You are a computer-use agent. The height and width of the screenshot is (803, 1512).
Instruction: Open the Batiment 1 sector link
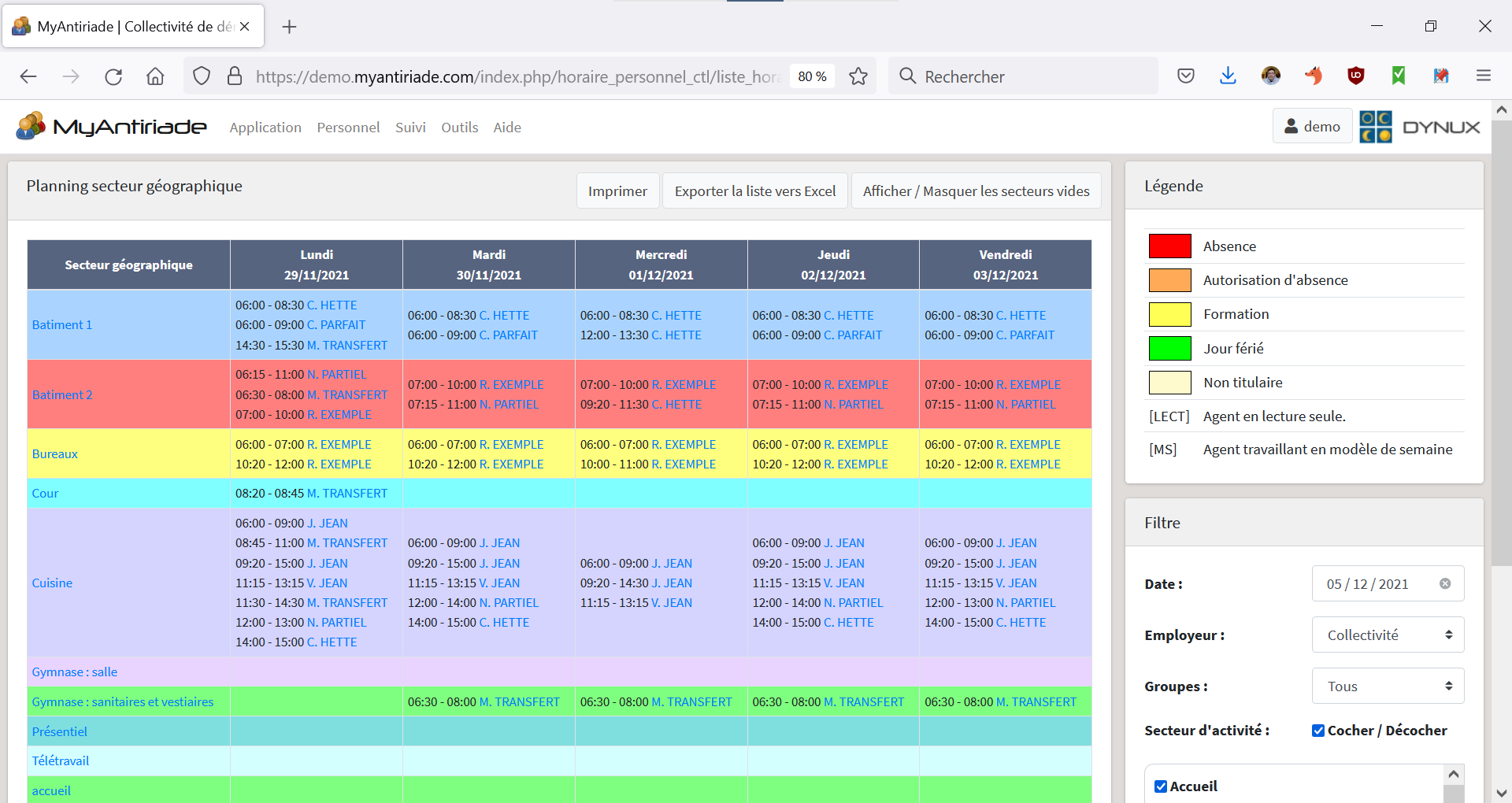tap(62, 324)
